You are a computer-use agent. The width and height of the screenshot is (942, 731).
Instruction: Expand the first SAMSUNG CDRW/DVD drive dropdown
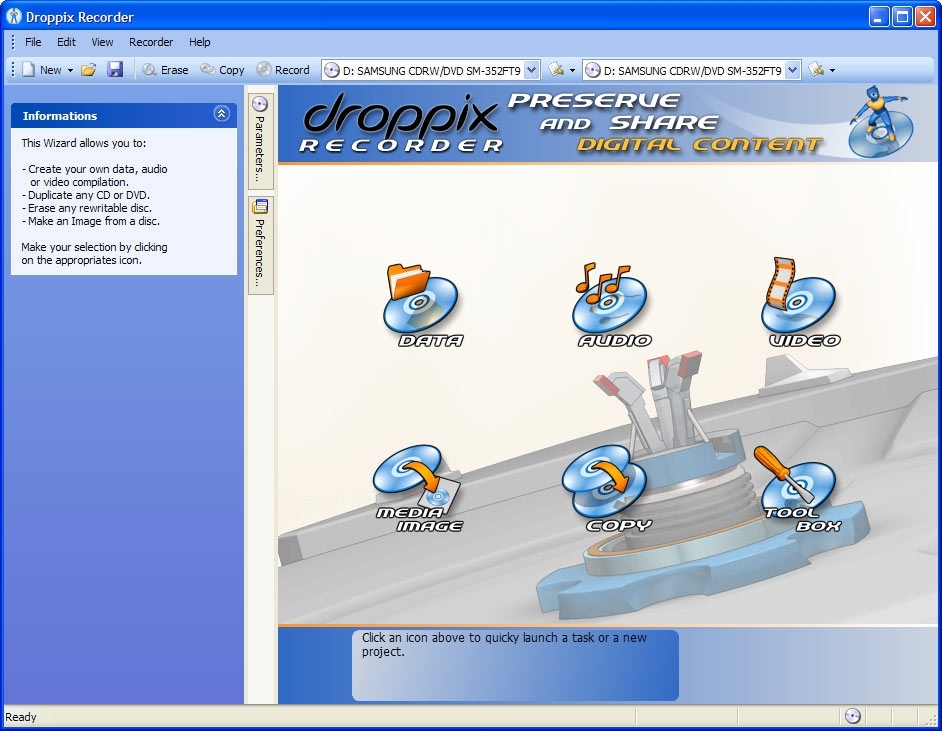531,70
